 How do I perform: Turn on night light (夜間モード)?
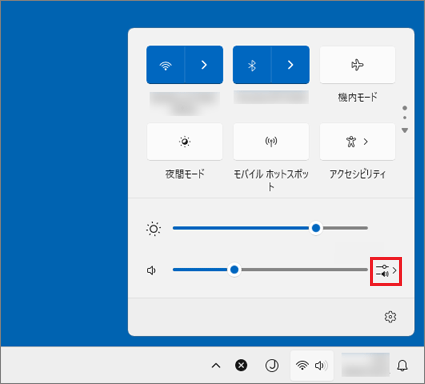point(185,142)
